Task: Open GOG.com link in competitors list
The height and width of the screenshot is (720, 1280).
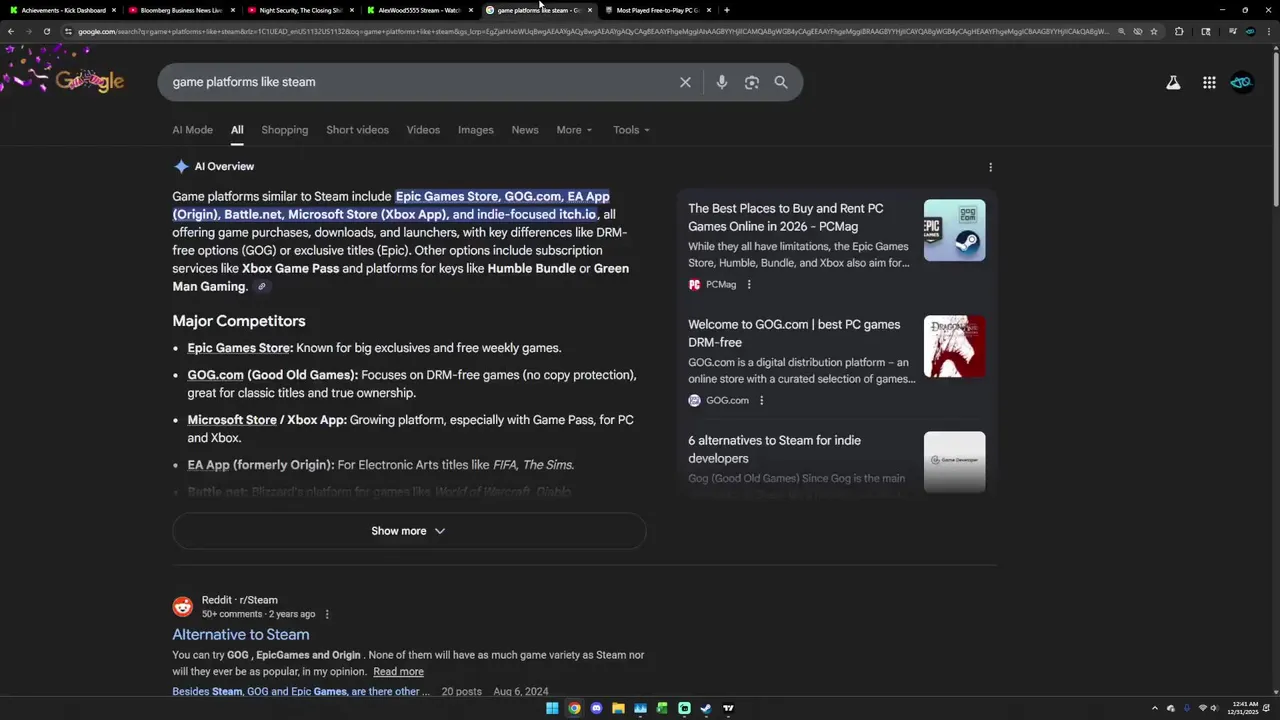Action: (215, 375)
